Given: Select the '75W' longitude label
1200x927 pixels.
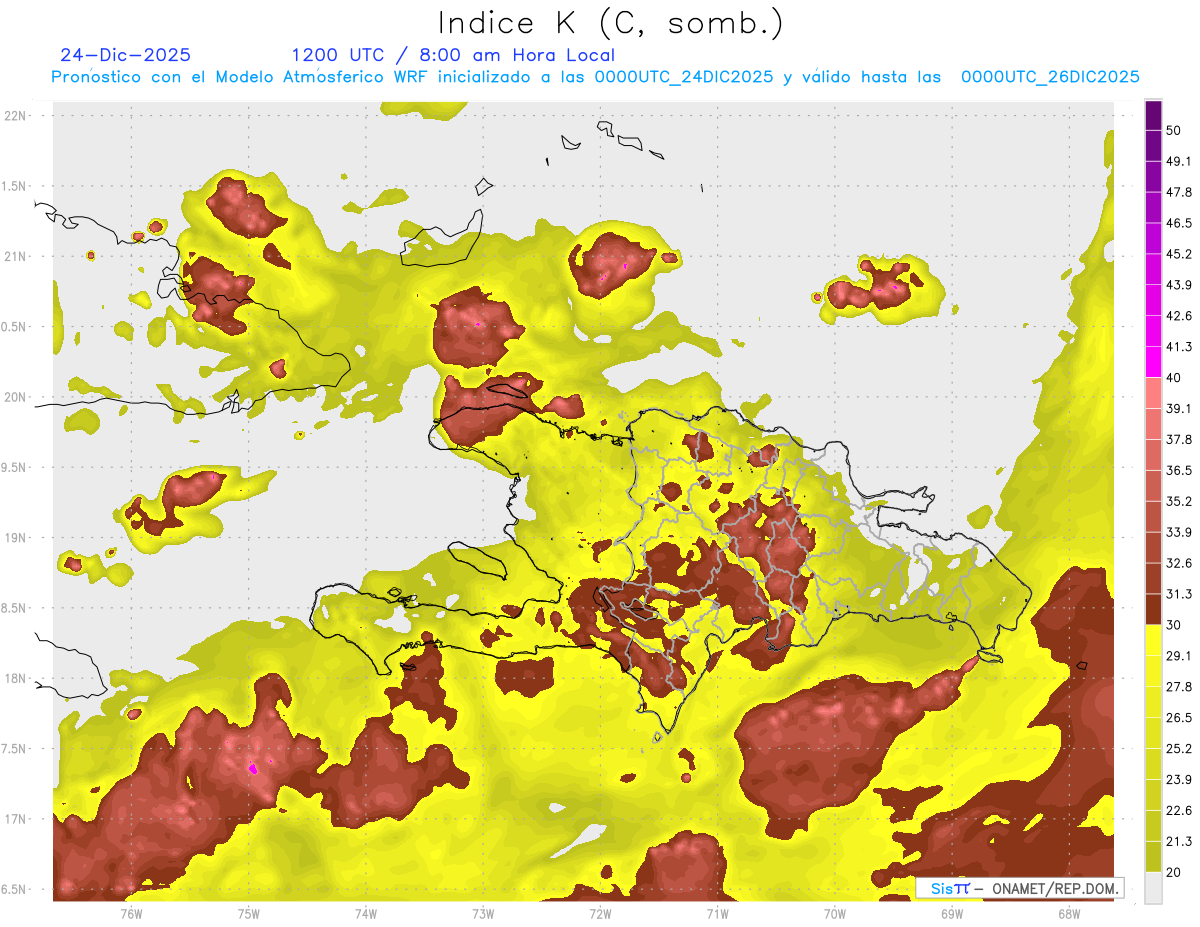Looking at the screenshot, I should click(x=248, y=913).
